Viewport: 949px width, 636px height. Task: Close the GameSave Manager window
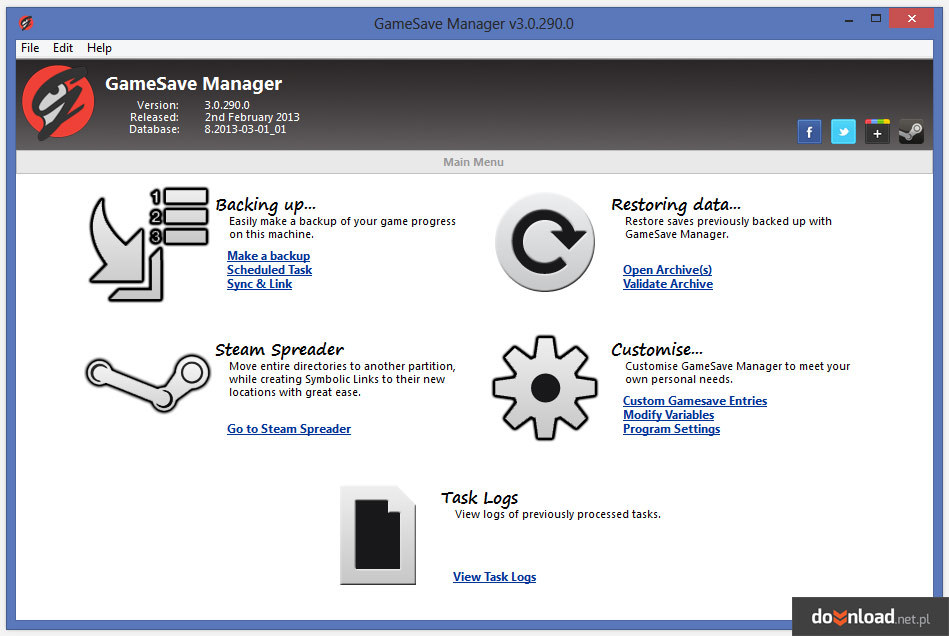[x=911, y=19]
